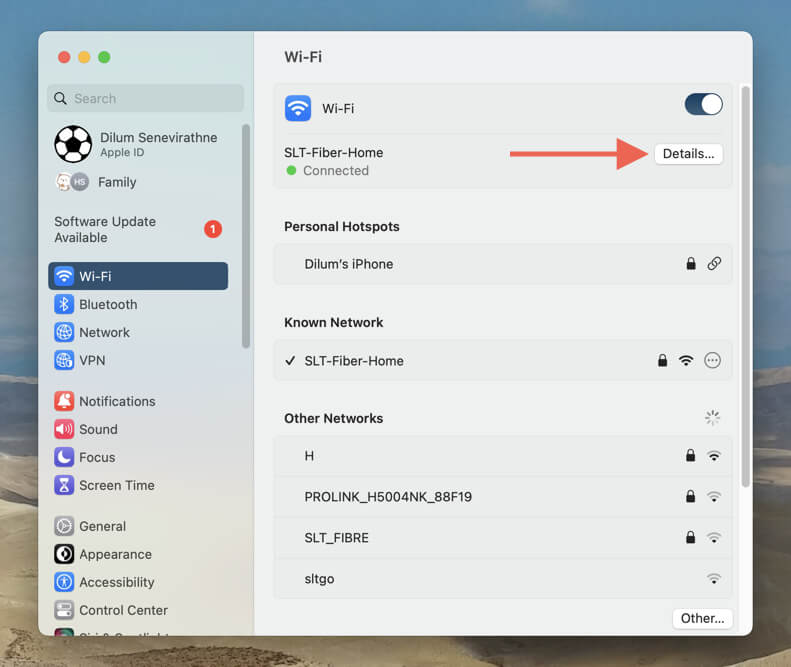Click the Other... networks button
Screen dimensions: 791x667
(702, 619)
